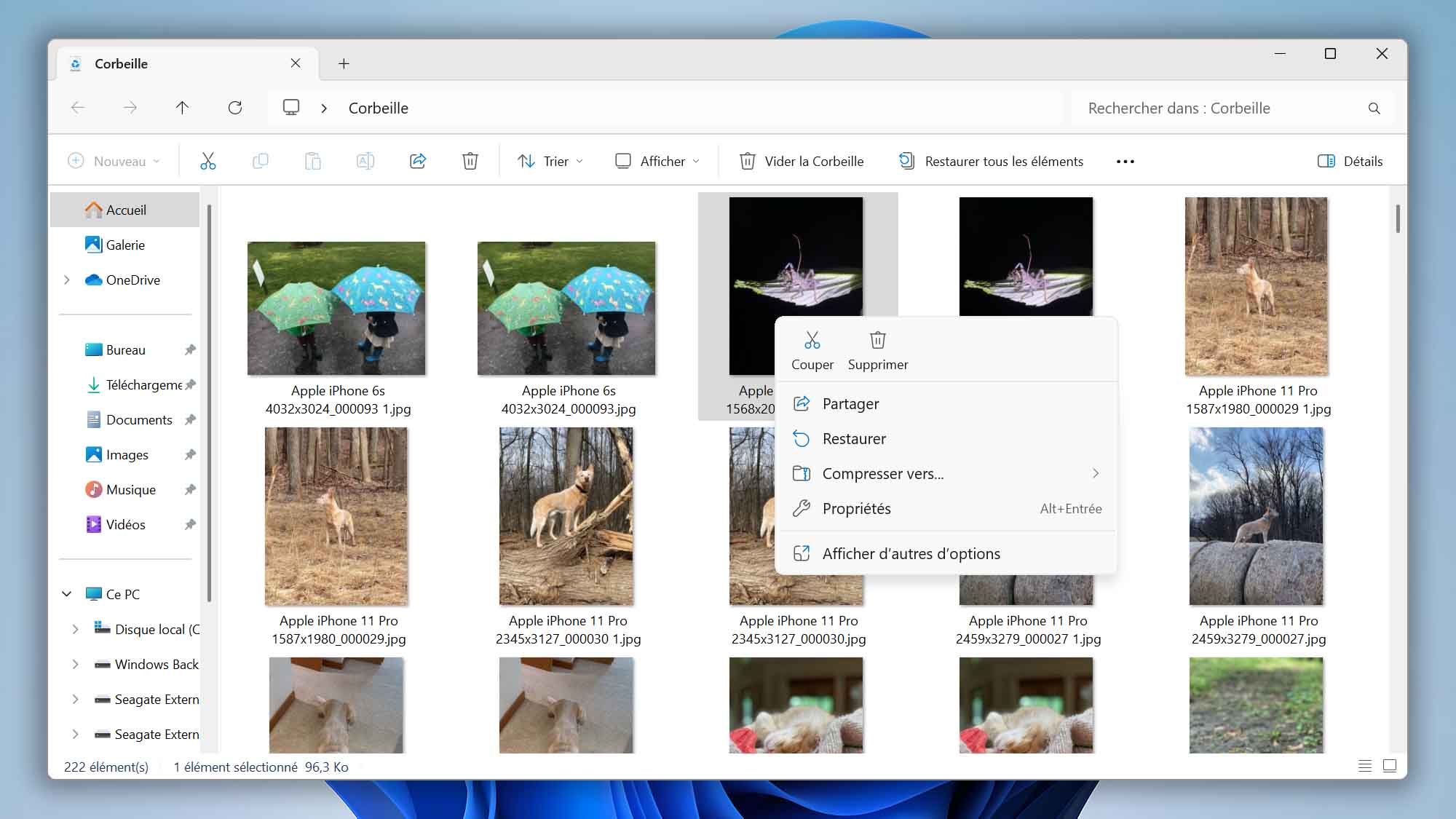Viewport: 1456px width, 819px height.
Task: Click Corbeille in the address breadcrumb
Action: 378,108
